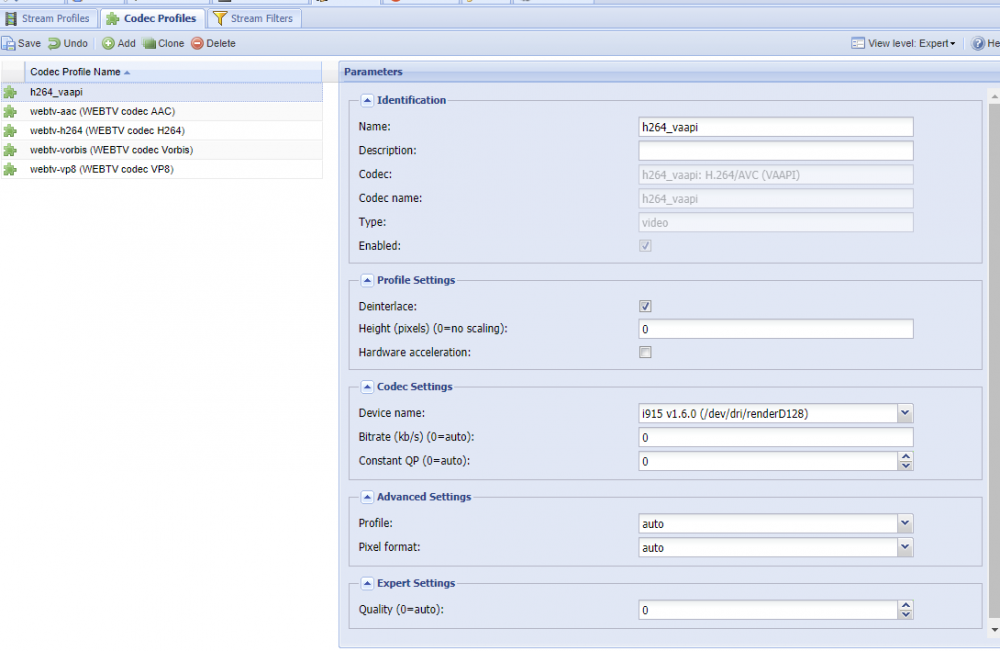Click the Height (pixels) input field
The height and width of the screenshot is (651, 1000).
[x=776, y=329]
